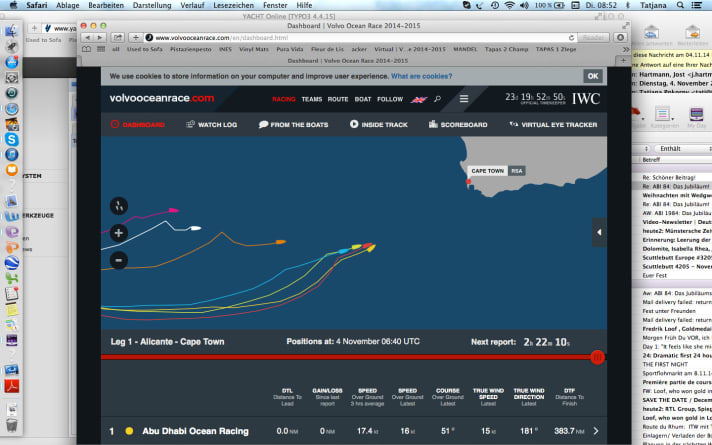Open the hamburger menu
This screenshot has height=445, width=712.
[464, 99]
